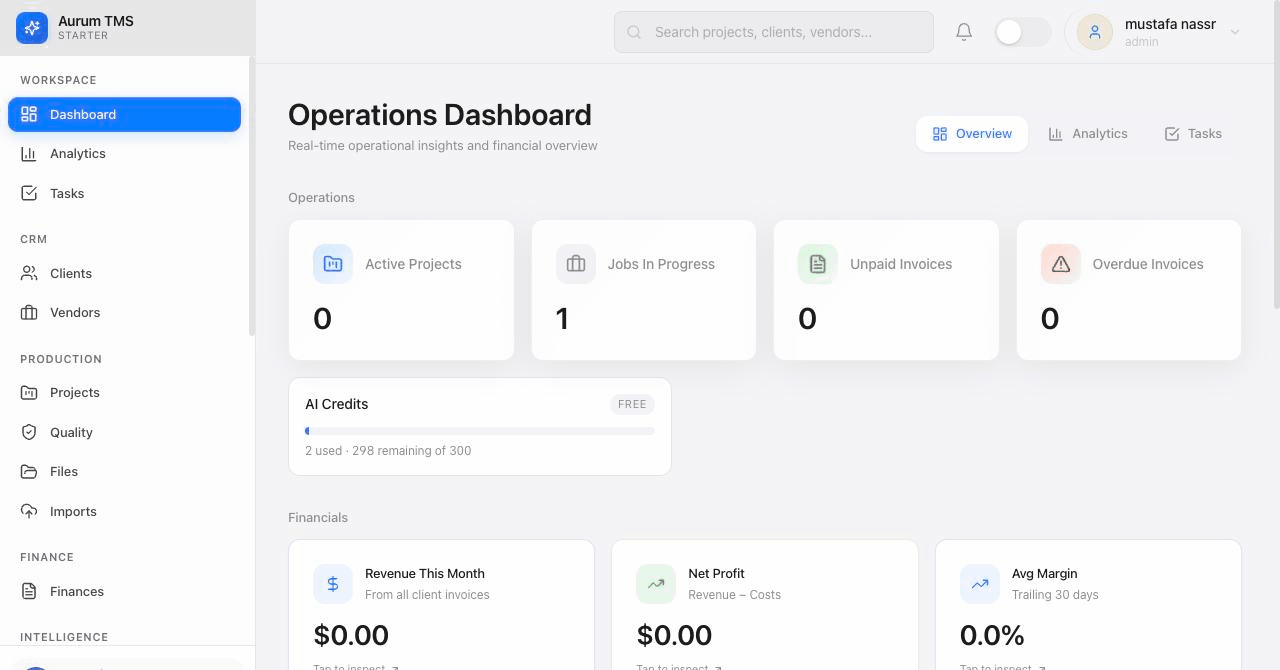Switch to the Overview tab
Viewport: 1280px width, 670px height.
(x=972, y=133)
